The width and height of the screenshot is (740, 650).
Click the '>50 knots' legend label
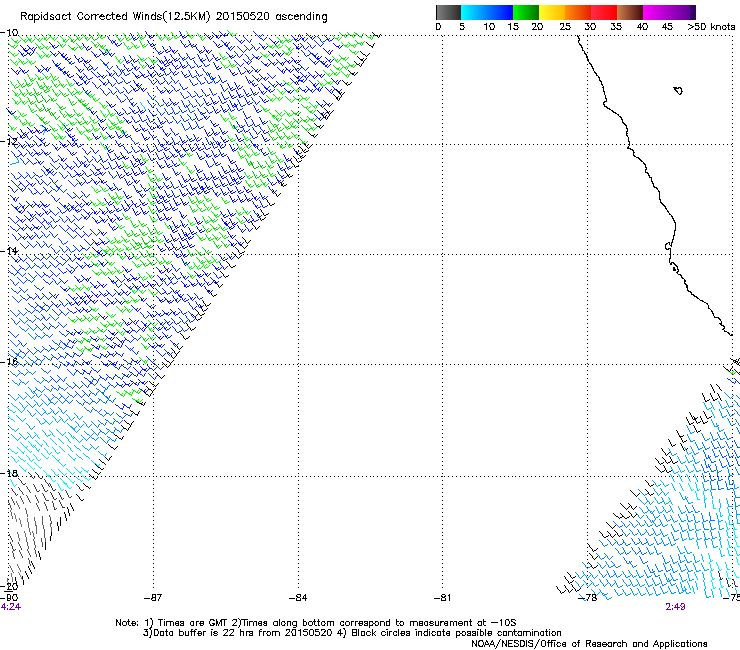pos(711,27)
